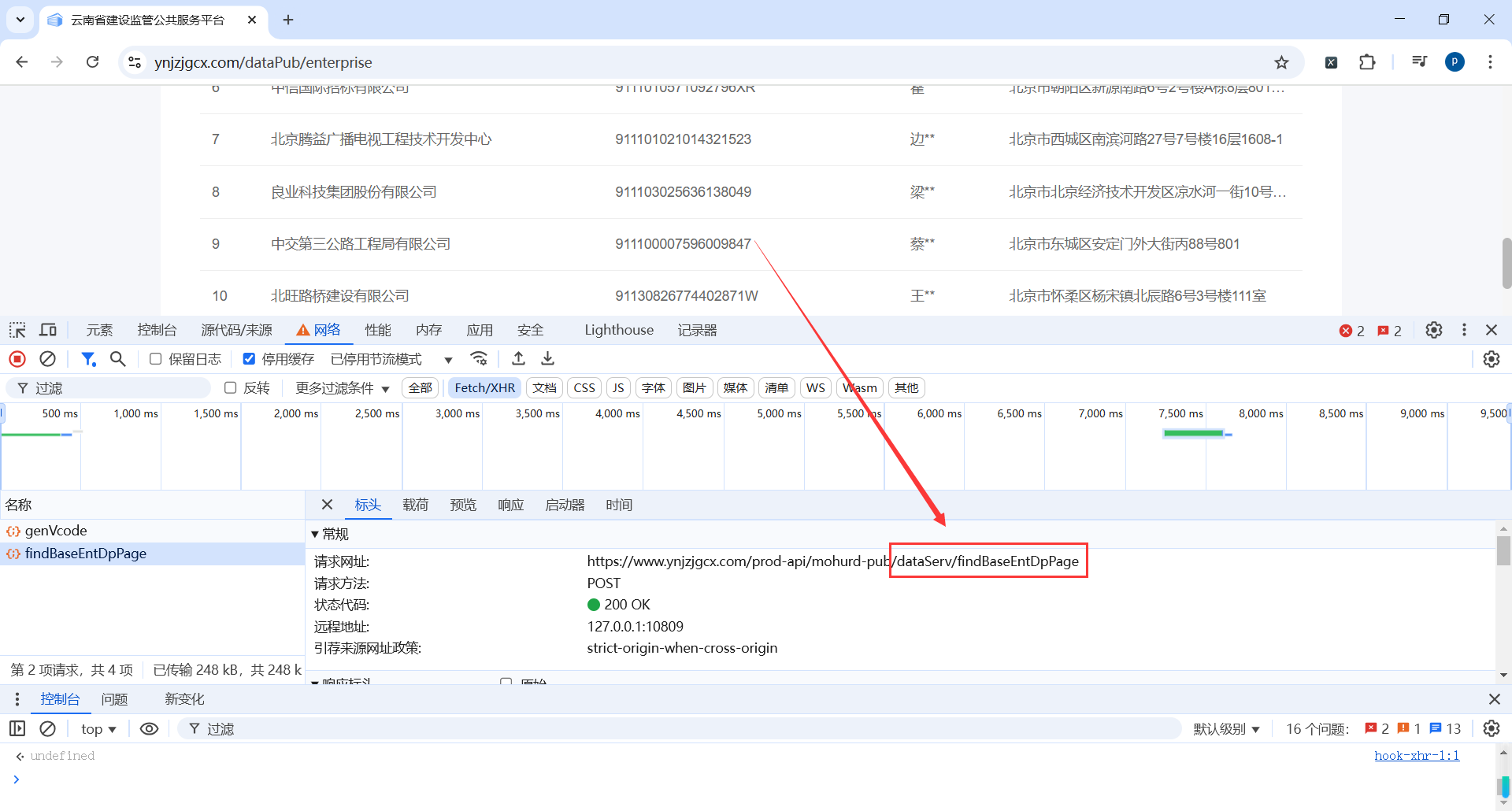Image resolution: width=1512 pixels, height=811 pixels.
Task: Reload the current page
Action: coord(92,62)
